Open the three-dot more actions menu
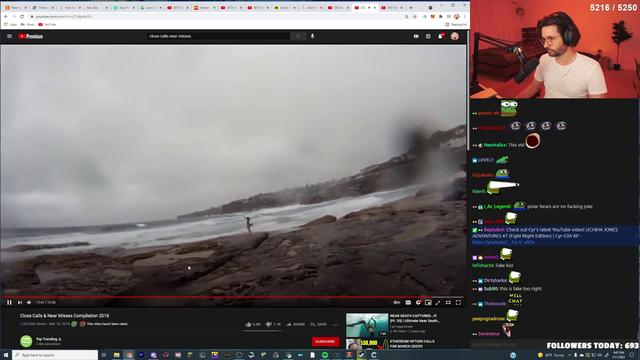The image size is (640, 360). [x=335, y=325]
